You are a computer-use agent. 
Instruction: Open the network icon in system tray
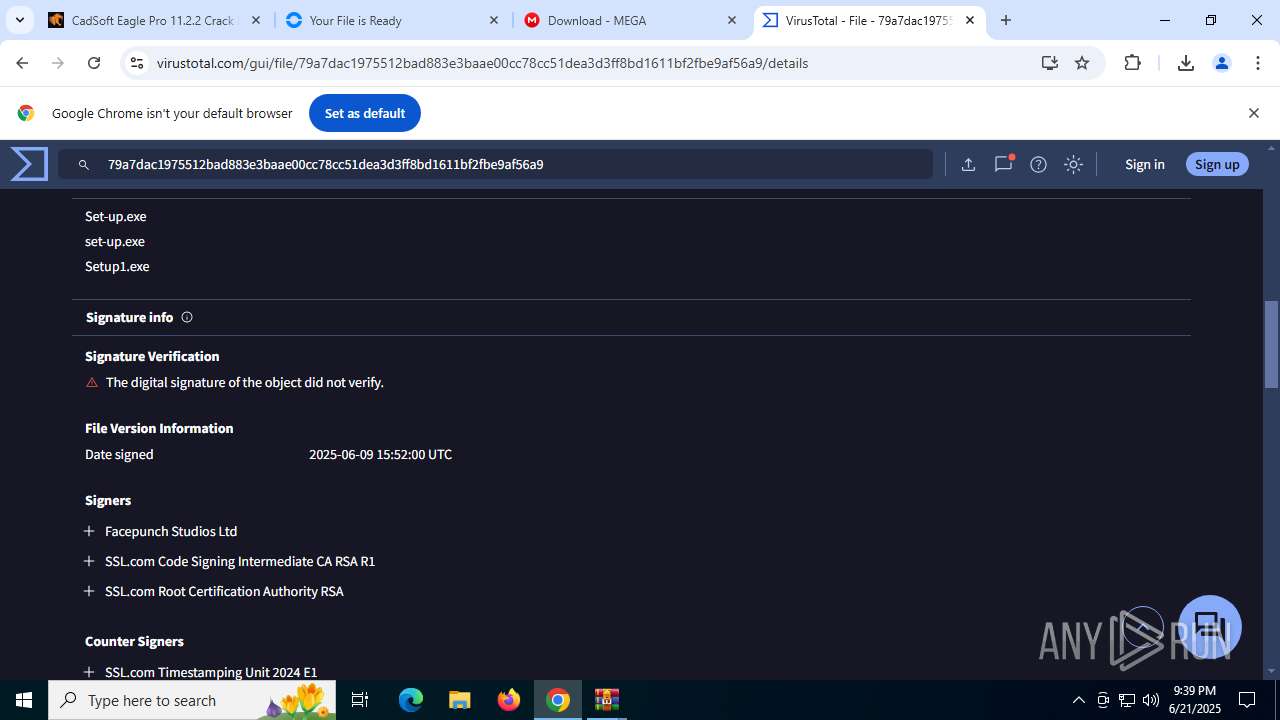point(1127,700)
